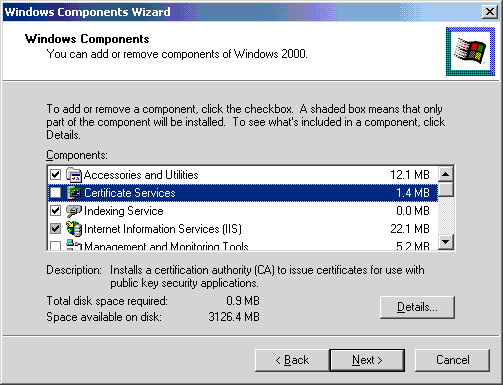Toggle the Internet Information Services (IIS) checkbox

click(x=55, y=229)
